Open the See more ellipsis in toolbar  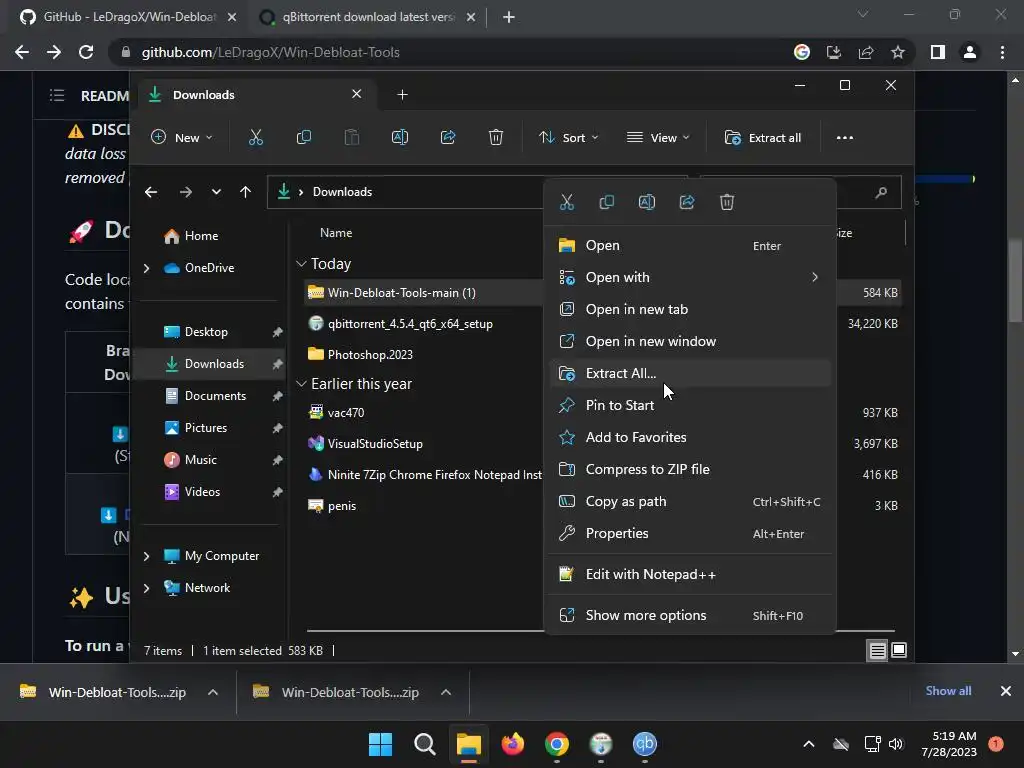[844, 138]
